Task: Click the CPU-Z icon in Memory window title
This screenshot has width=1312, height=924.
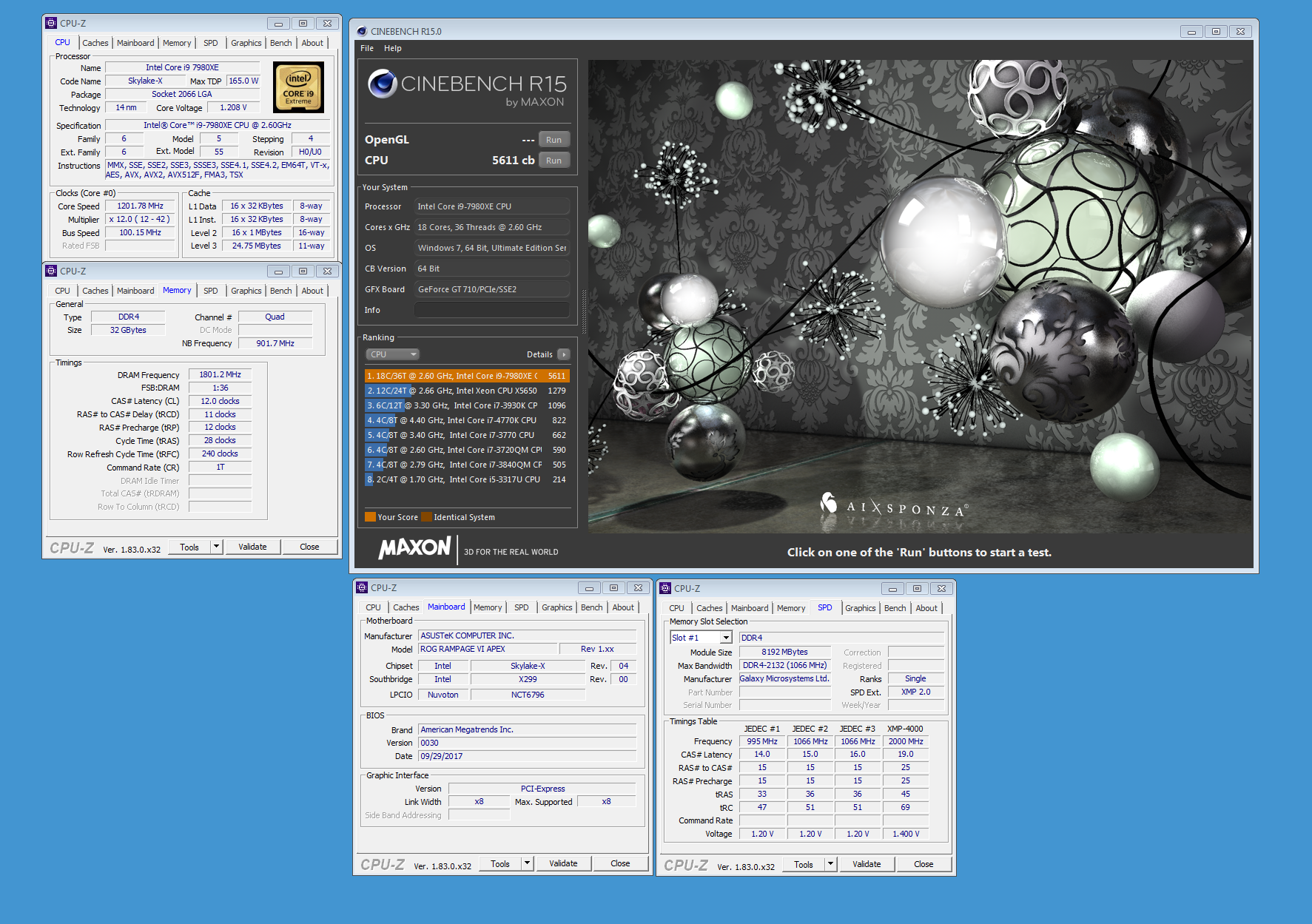Action: (51, 271)
